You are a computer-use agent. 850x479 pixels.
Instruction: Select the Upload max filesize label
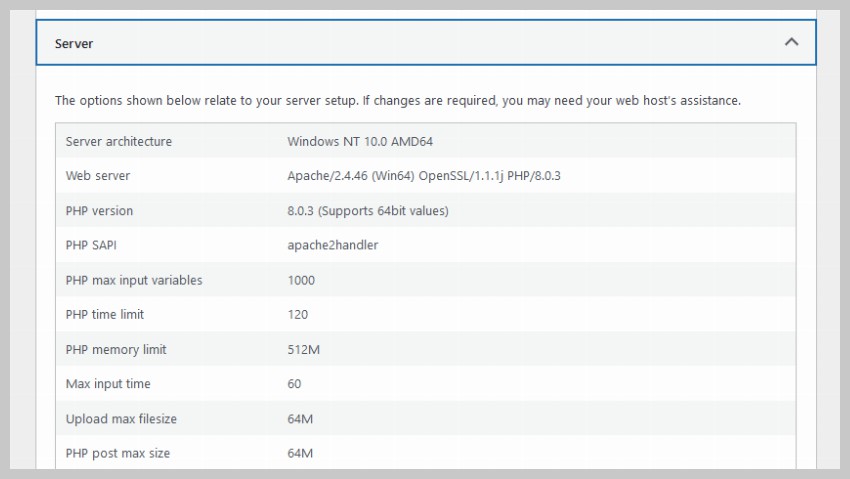[121, 419]
